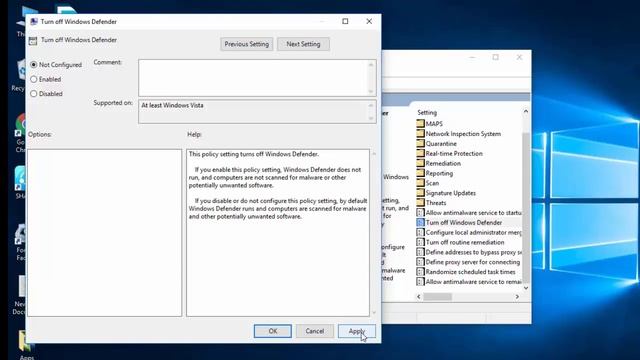Click the Turn off Windows Defender list icon
The width and height of the screenshot is (640, 360).
click(x=420, y=222)
